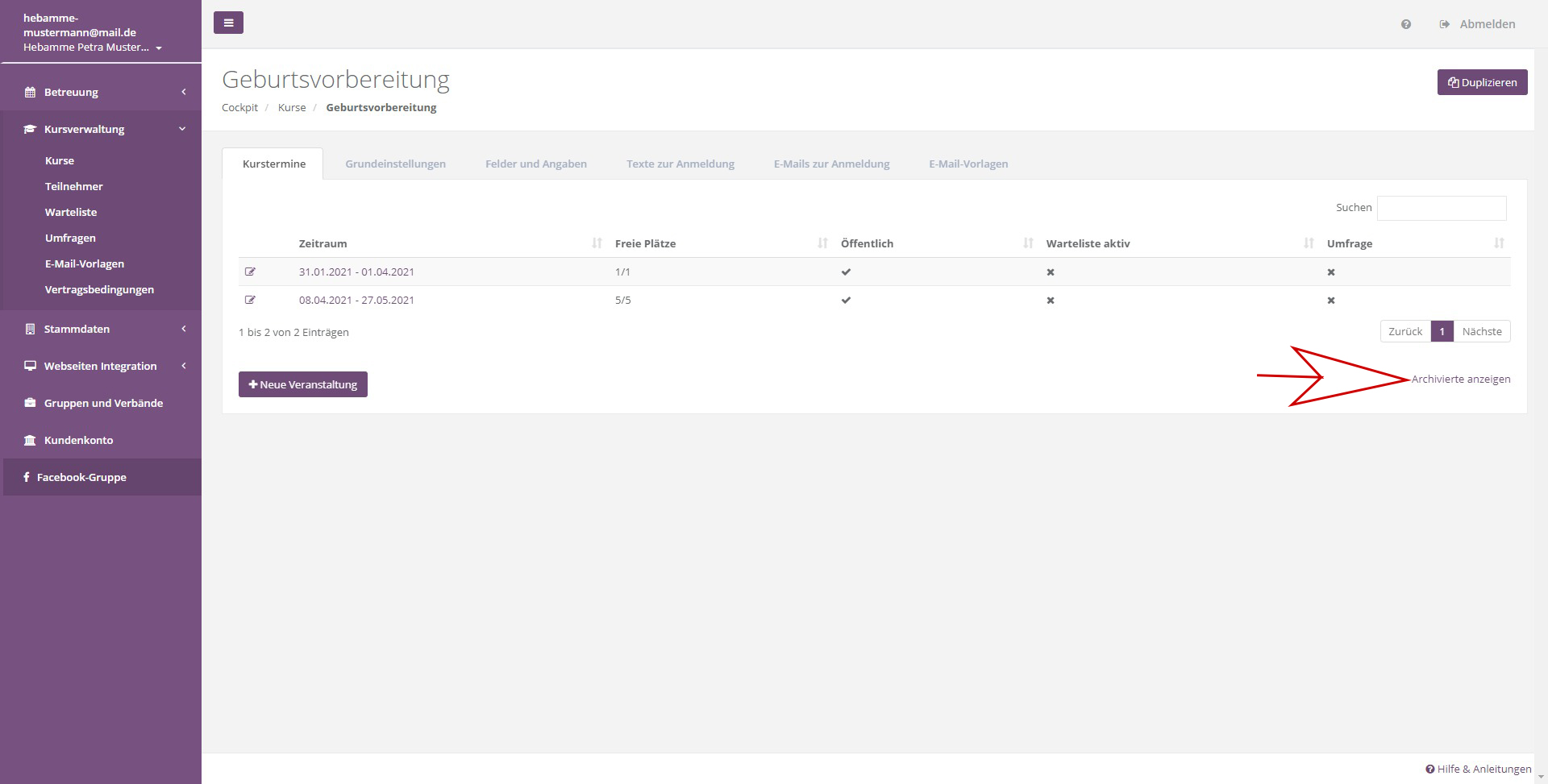Open Kundenkonto in the sidebar
This screenshot has width=1548, height=784.
tap(78, 440)
